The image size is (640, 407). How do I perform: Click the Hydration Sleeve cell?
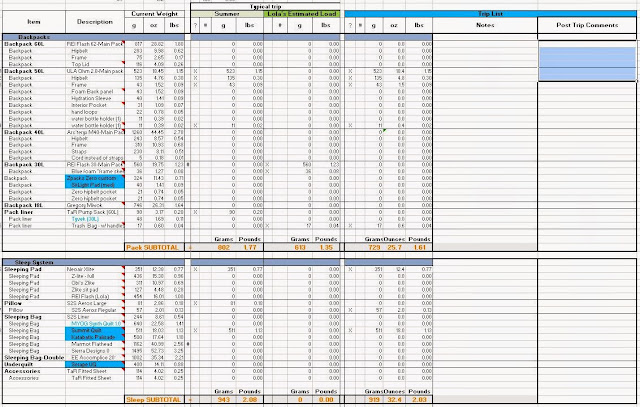pyautogui.click(x=95, y=98)
